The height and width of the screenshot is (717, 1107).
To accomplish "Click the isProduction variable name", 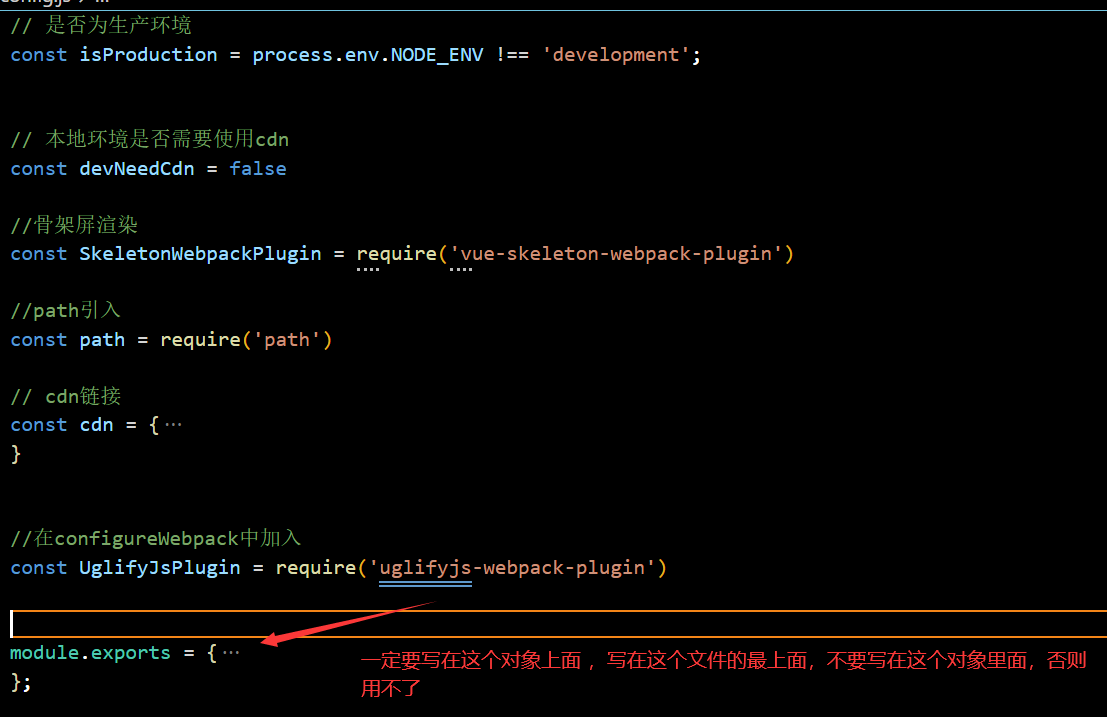I will point(148,55).
